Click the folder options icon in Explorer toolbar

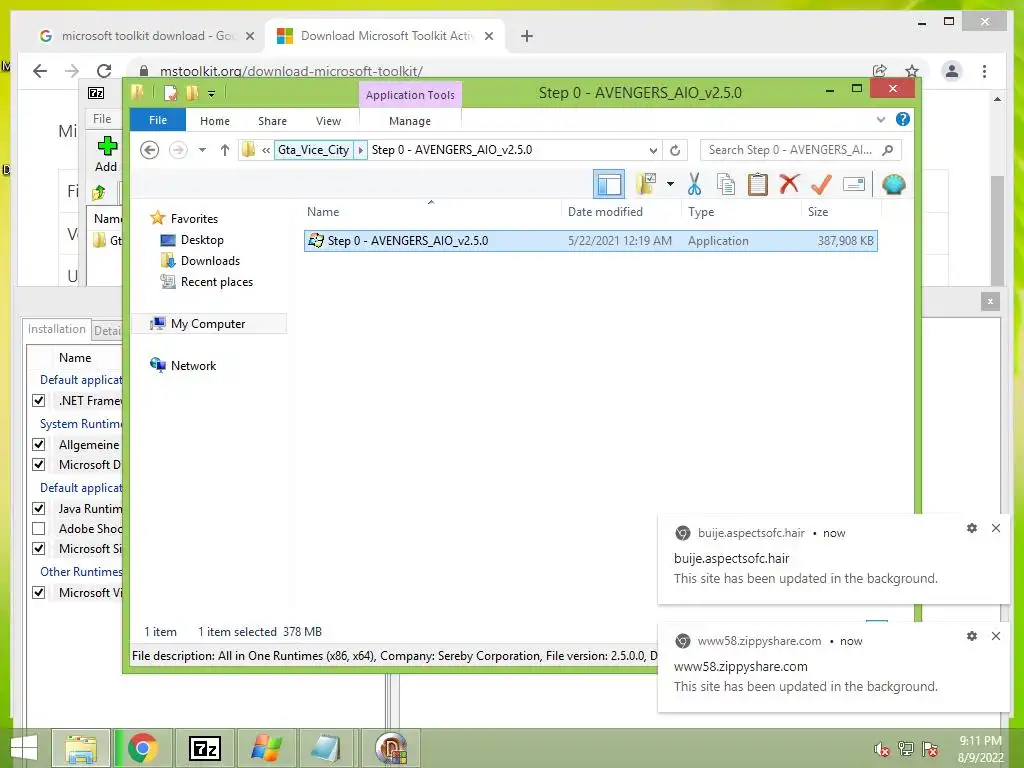(x=647, y=184)
